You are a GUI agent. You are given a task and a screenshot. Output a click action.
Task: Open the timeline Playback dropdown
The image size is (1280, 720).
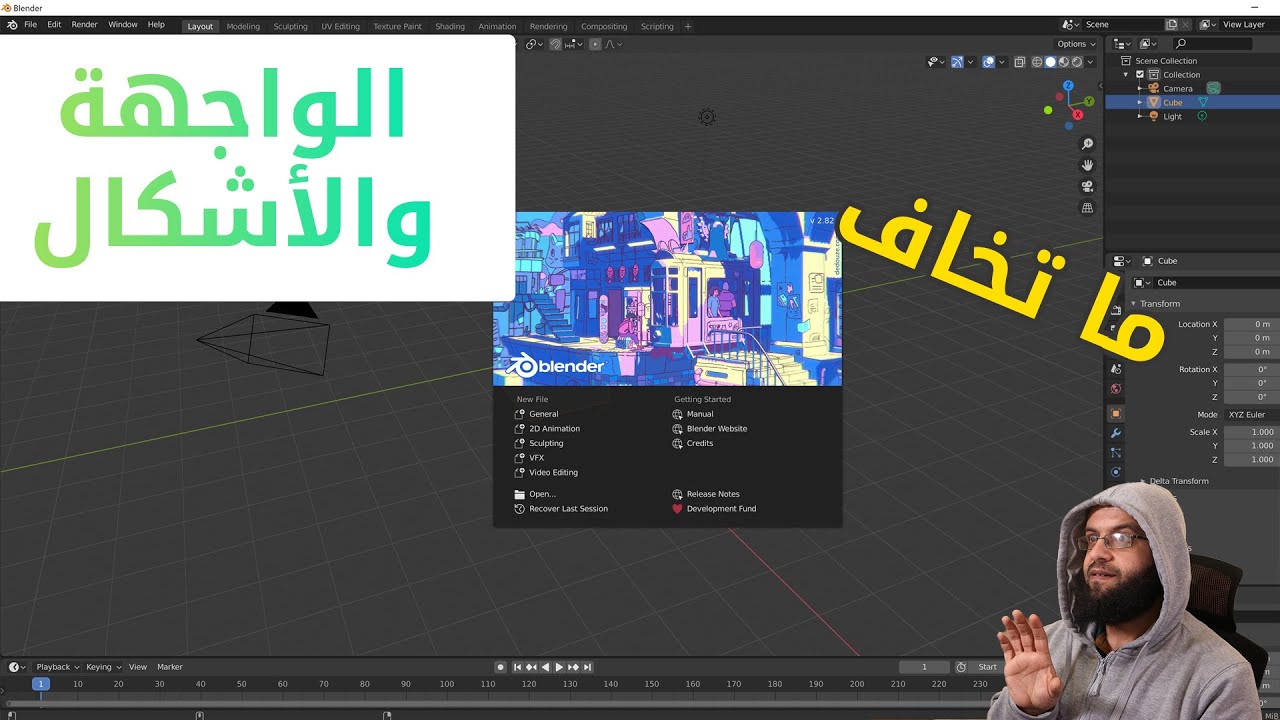[57, 667]
